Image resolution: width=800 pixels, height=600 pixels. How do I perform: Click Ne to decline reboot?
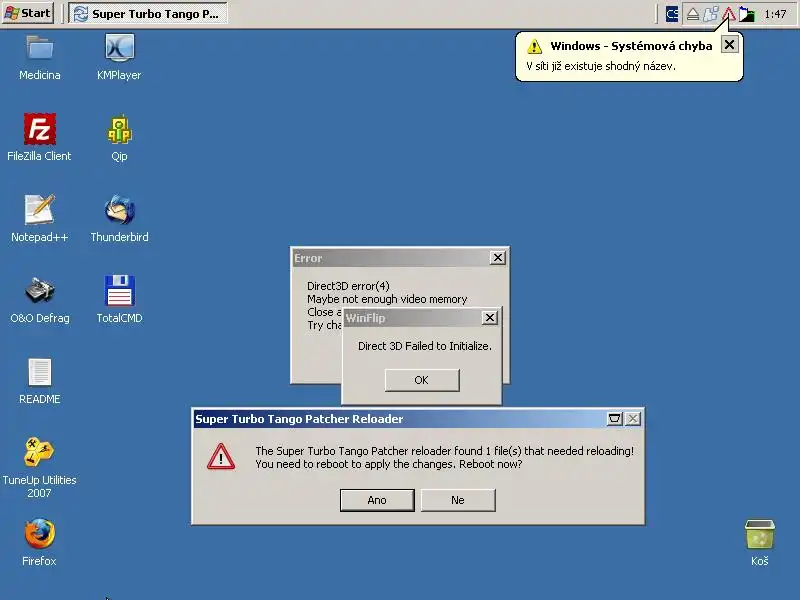(458, 500)
